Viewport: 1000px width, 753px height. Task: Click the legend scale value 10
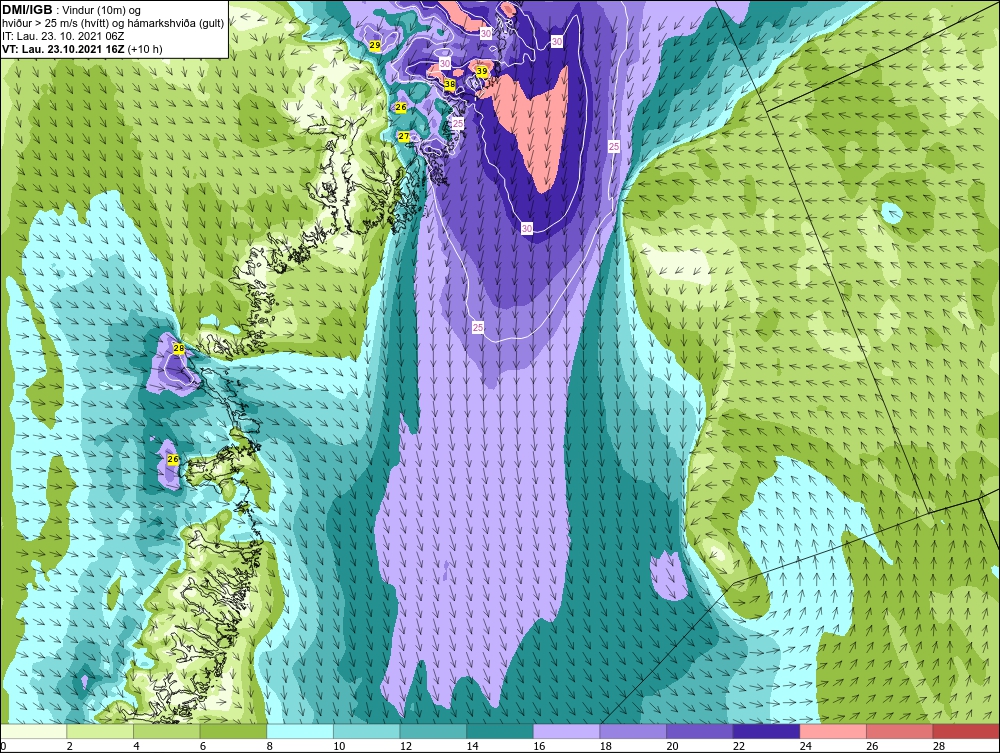pos(339,746)
